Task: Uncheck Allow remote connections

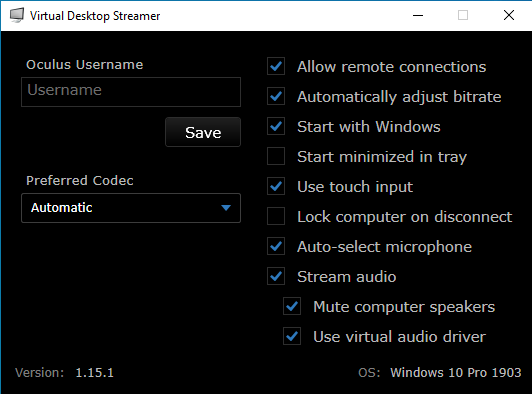Action: [x=276, y=66]
